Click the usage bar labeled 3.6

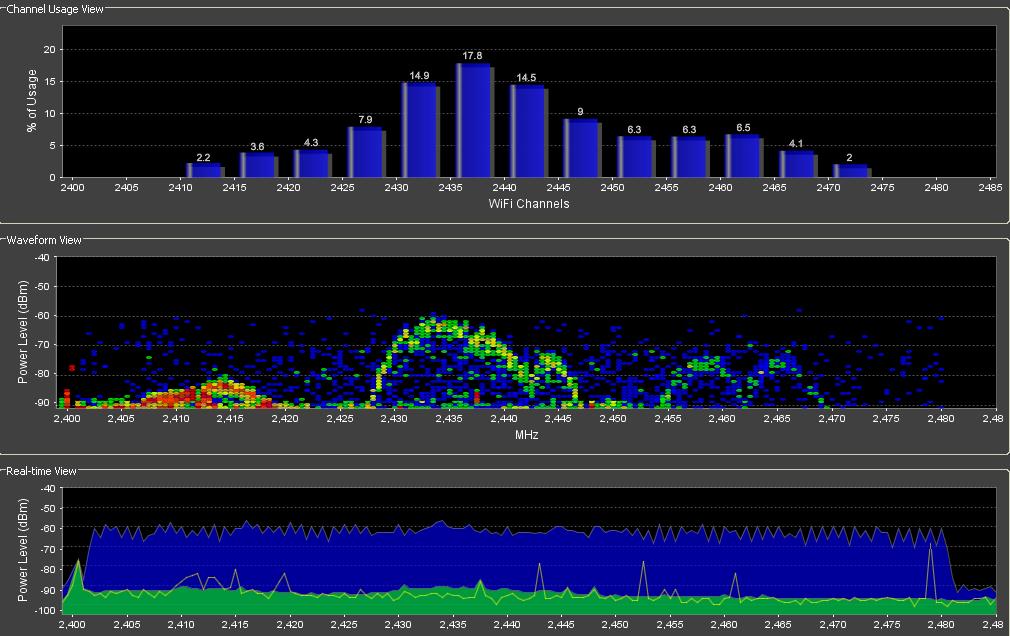[x=258, y=165]
